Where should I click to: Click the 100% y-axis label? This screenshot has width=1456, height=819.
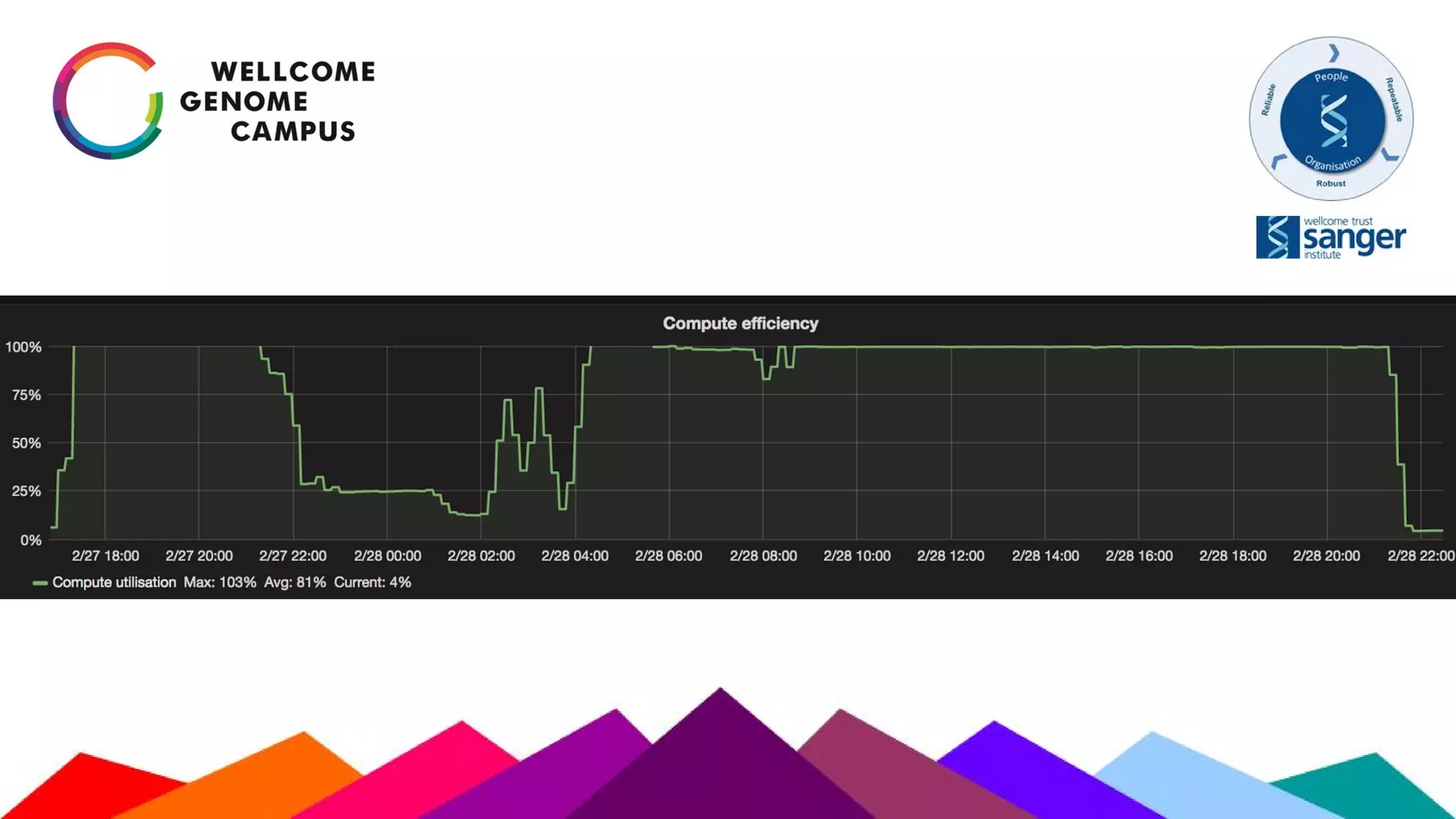pyautogui.click(x=23, y=347)
